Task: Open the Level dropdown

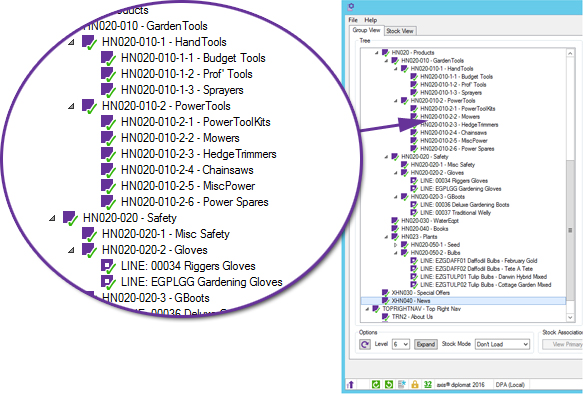Action: (401, 345)
